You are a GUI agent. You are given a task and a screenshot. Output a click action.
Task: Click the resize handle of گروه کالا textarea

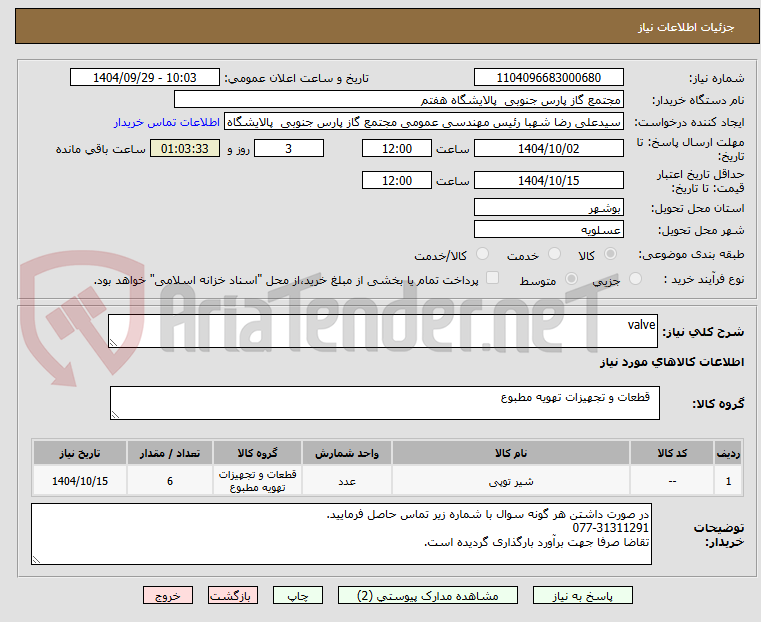tap(115, 414)
